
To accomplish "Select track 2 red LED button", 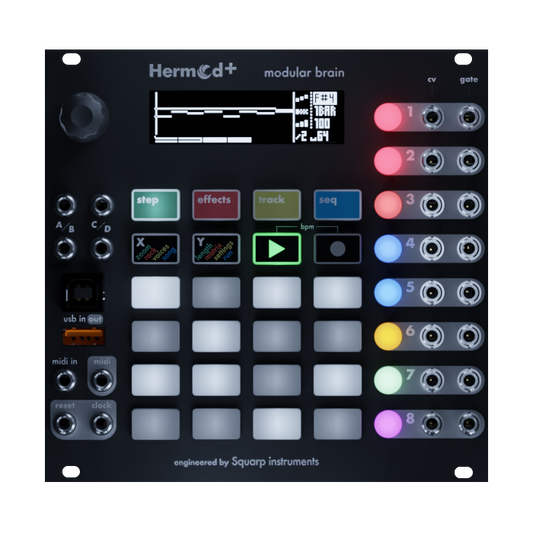I will click(x=388, y=161).
